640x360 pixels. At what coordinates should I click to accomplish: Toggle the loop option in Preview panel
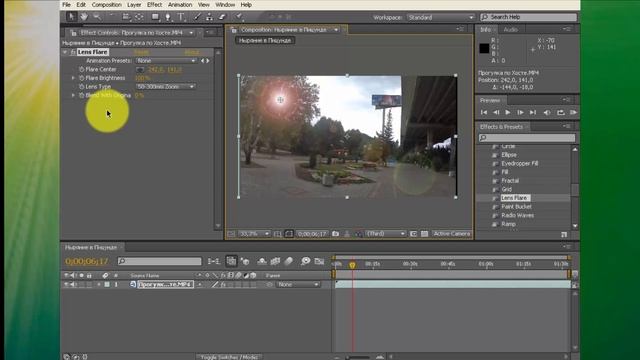point(561,112)
